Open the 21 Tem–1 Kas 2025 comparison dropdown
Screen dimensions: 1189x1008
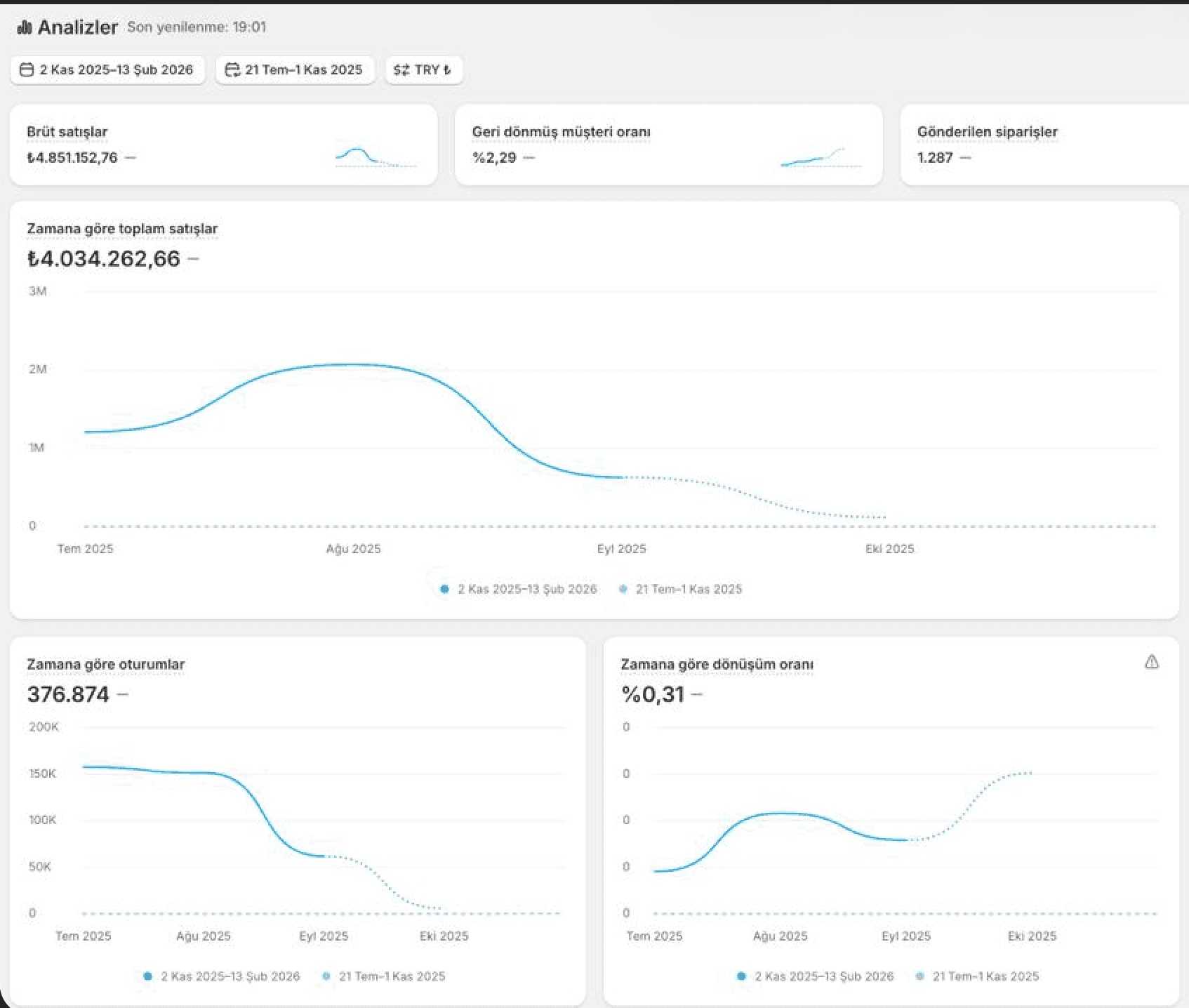[295, 69]
